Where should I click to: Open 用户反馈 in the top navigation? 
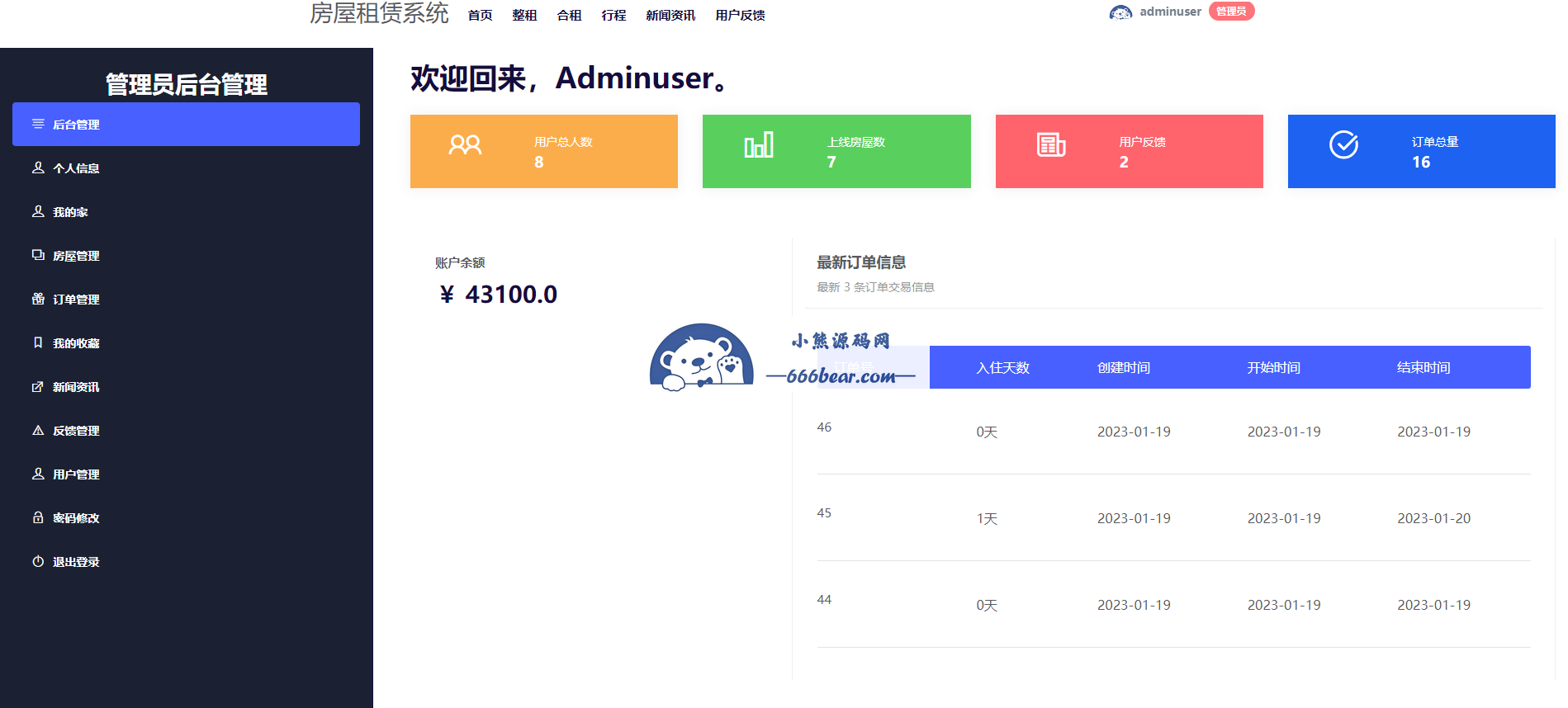[740, 15]
